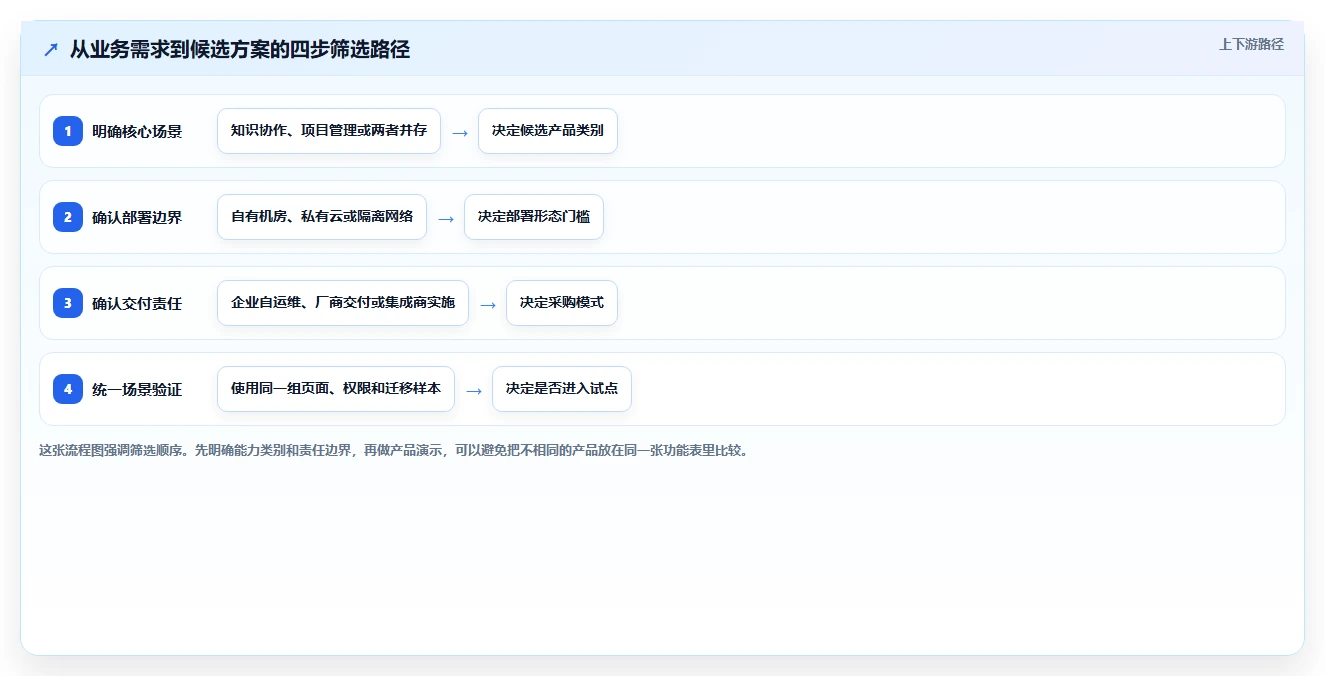1325x676 pixels.
Task: Select the 统一场景验证 step label
Action: [137, 389]
